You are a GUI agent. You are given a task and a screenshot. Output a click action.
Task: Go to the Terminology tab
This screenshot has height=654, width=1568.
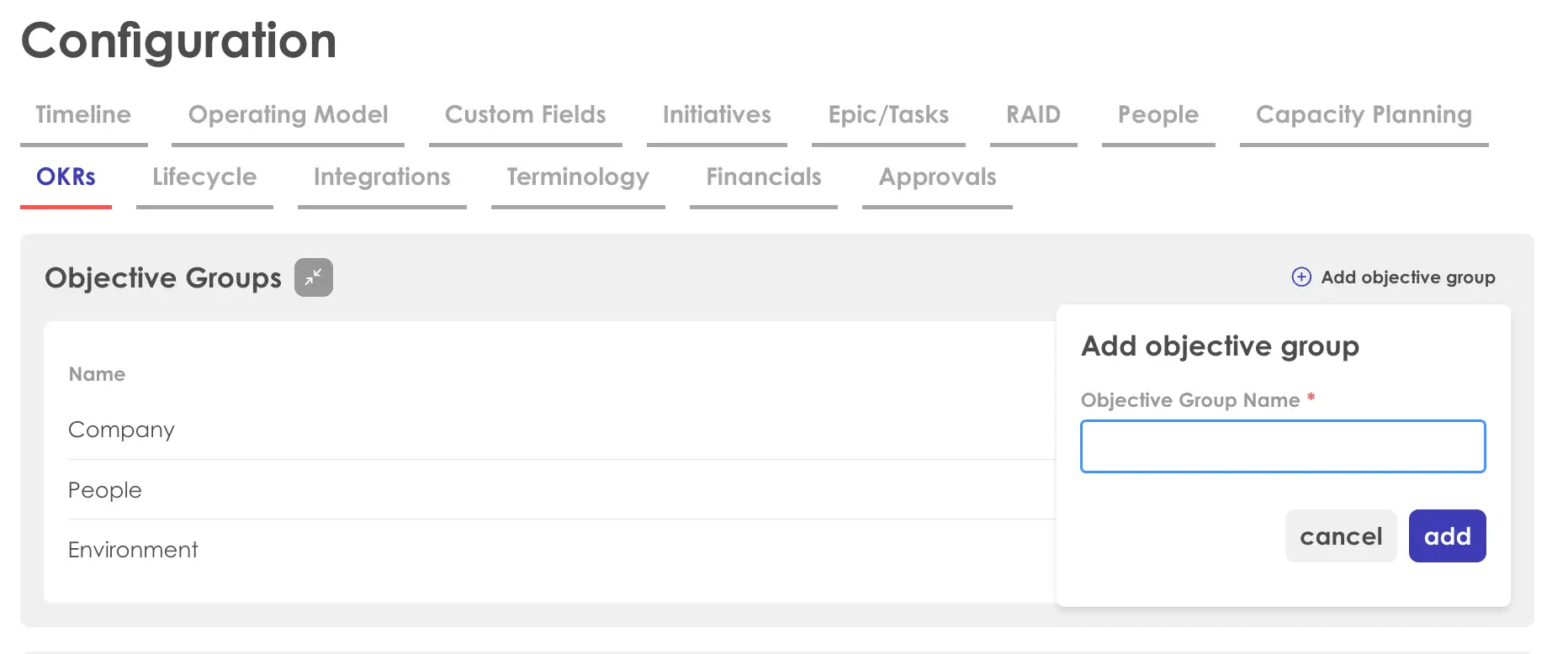coord(578,177)
